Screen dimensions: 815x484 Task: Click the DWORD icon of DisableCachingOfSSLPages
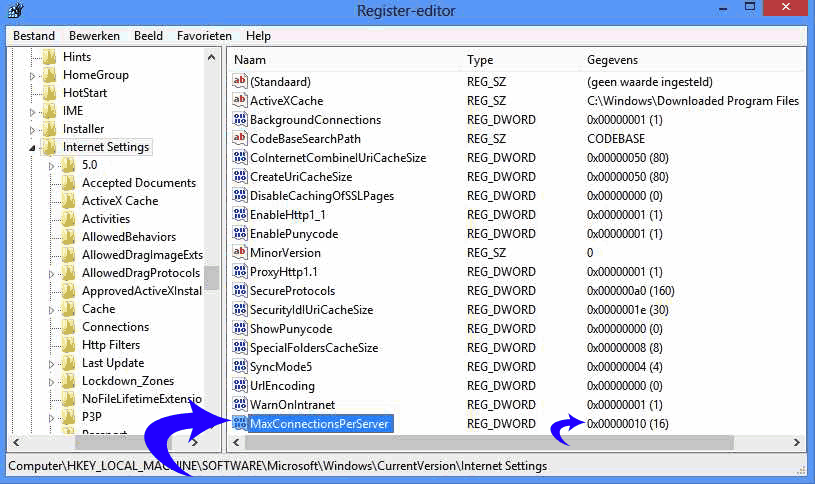[240, 195]
